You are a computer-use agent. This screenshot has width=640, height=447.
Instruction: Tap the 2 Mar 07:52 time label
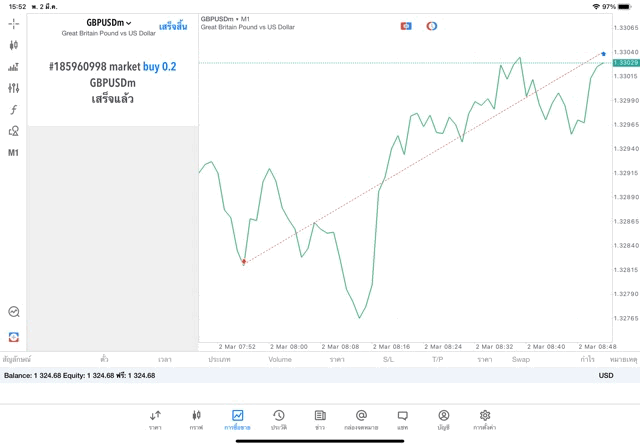click(237, 347)
